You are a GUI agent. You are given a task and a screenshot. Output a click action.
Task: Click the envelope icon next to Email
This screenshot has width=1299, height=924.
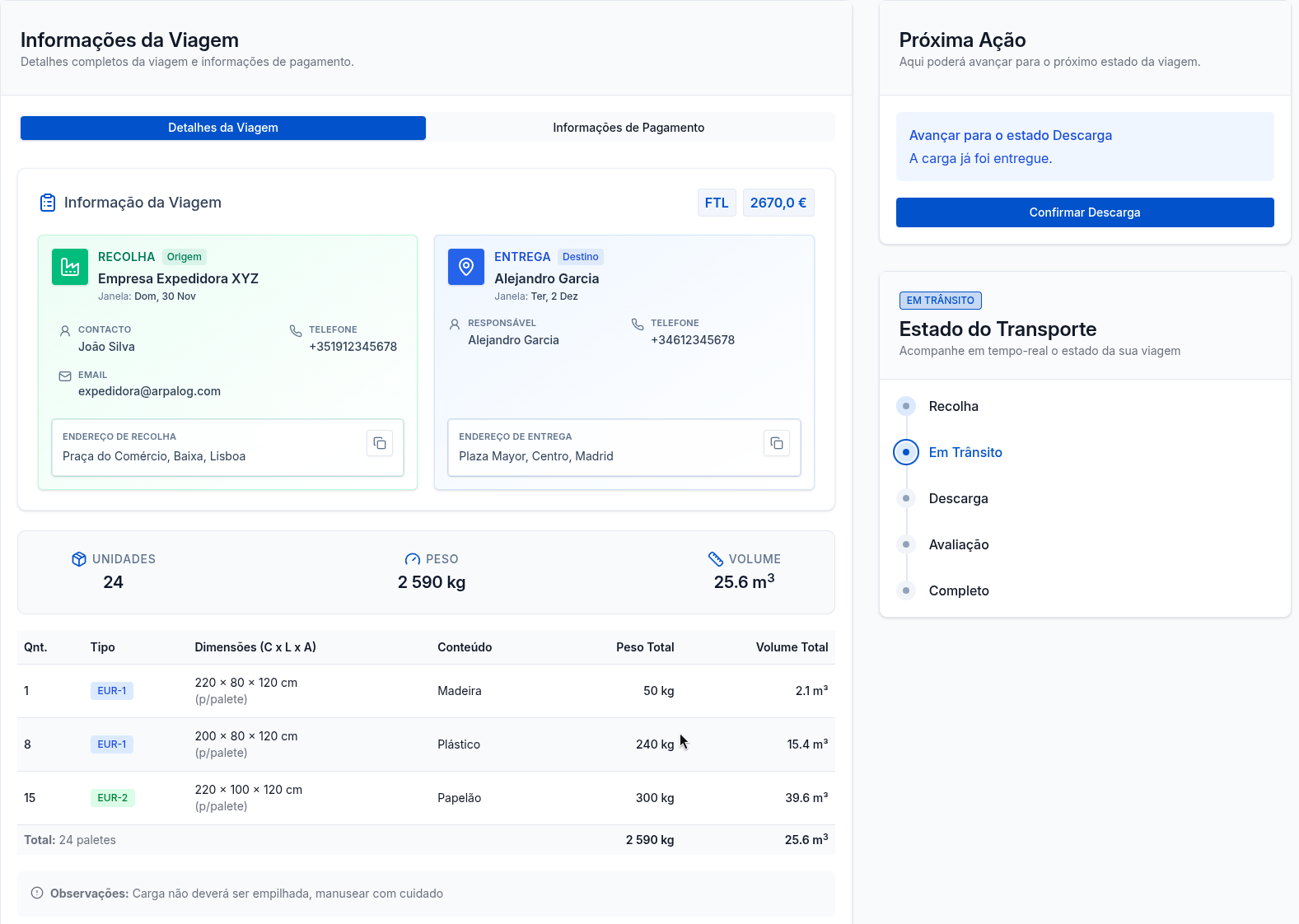pos(65,376)
